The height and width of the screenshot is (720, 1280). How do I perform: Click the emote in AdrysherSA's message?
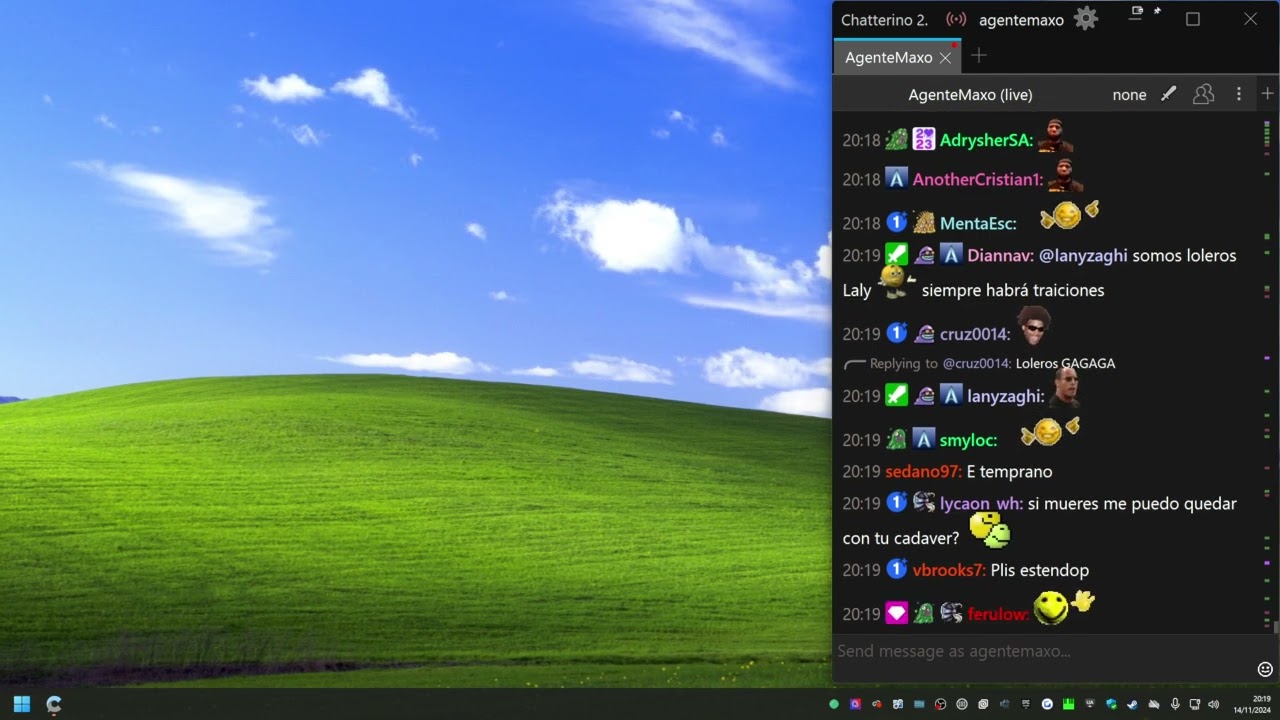tap(1055, 136)
